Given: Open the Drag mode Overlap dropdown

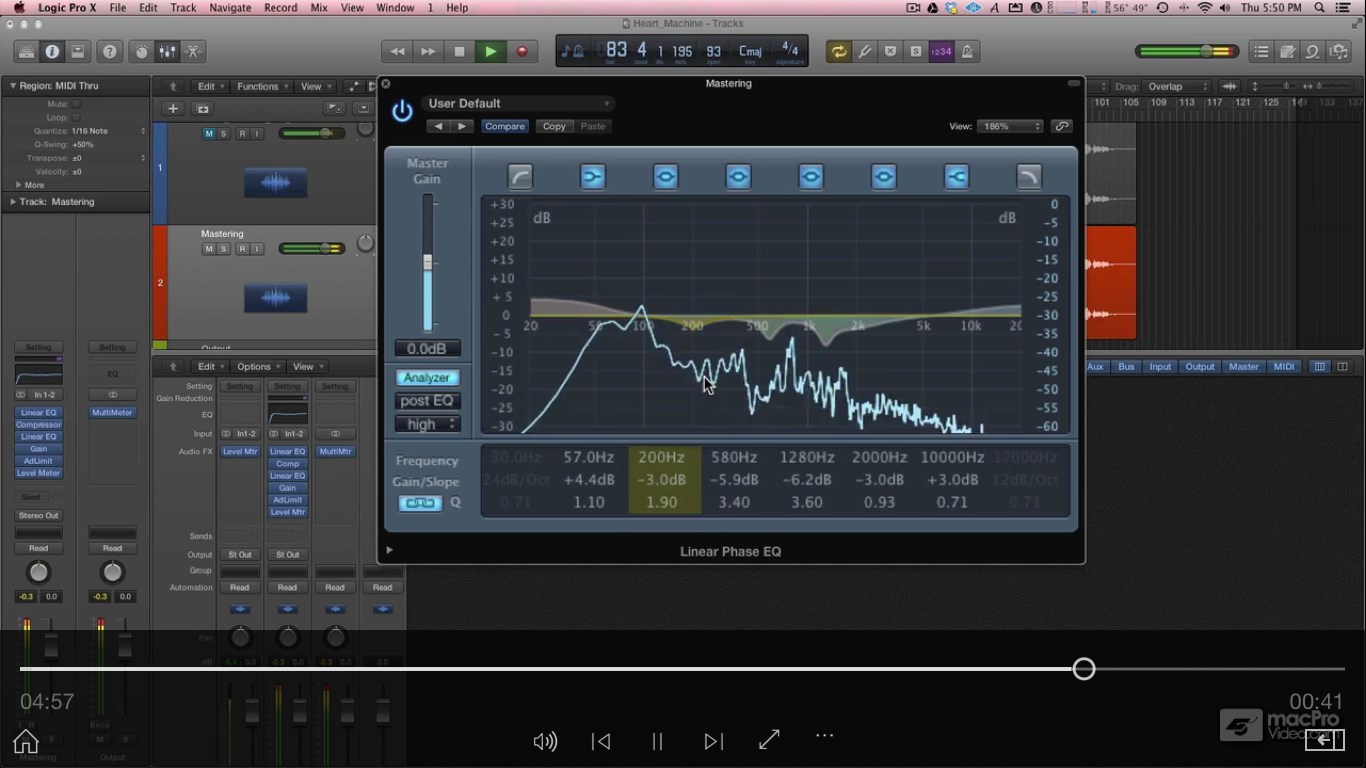Looking at the screenshot, I should point(1177,87).
